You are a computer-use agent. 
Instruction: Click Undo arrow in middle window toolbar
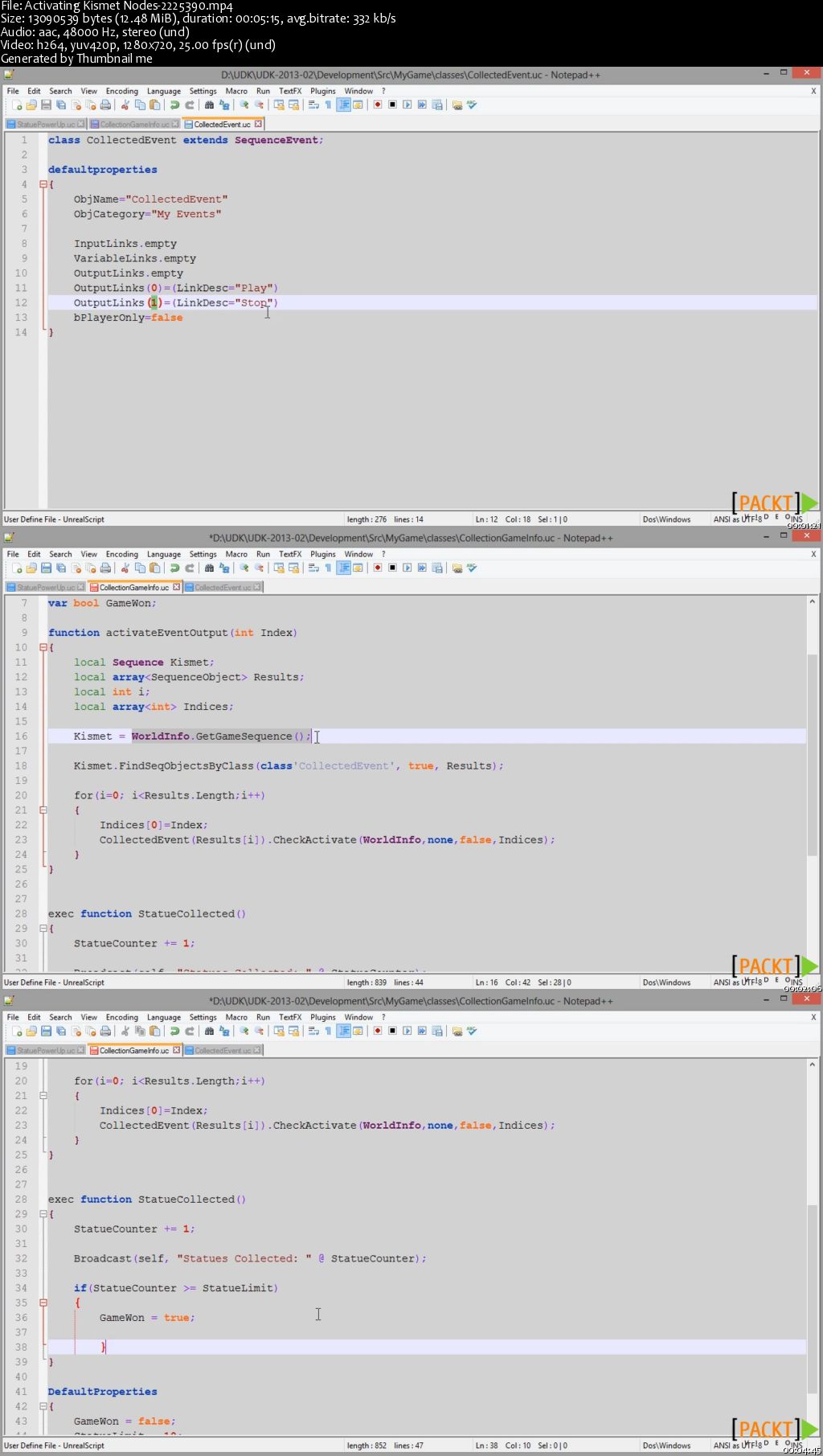(174, 568)
